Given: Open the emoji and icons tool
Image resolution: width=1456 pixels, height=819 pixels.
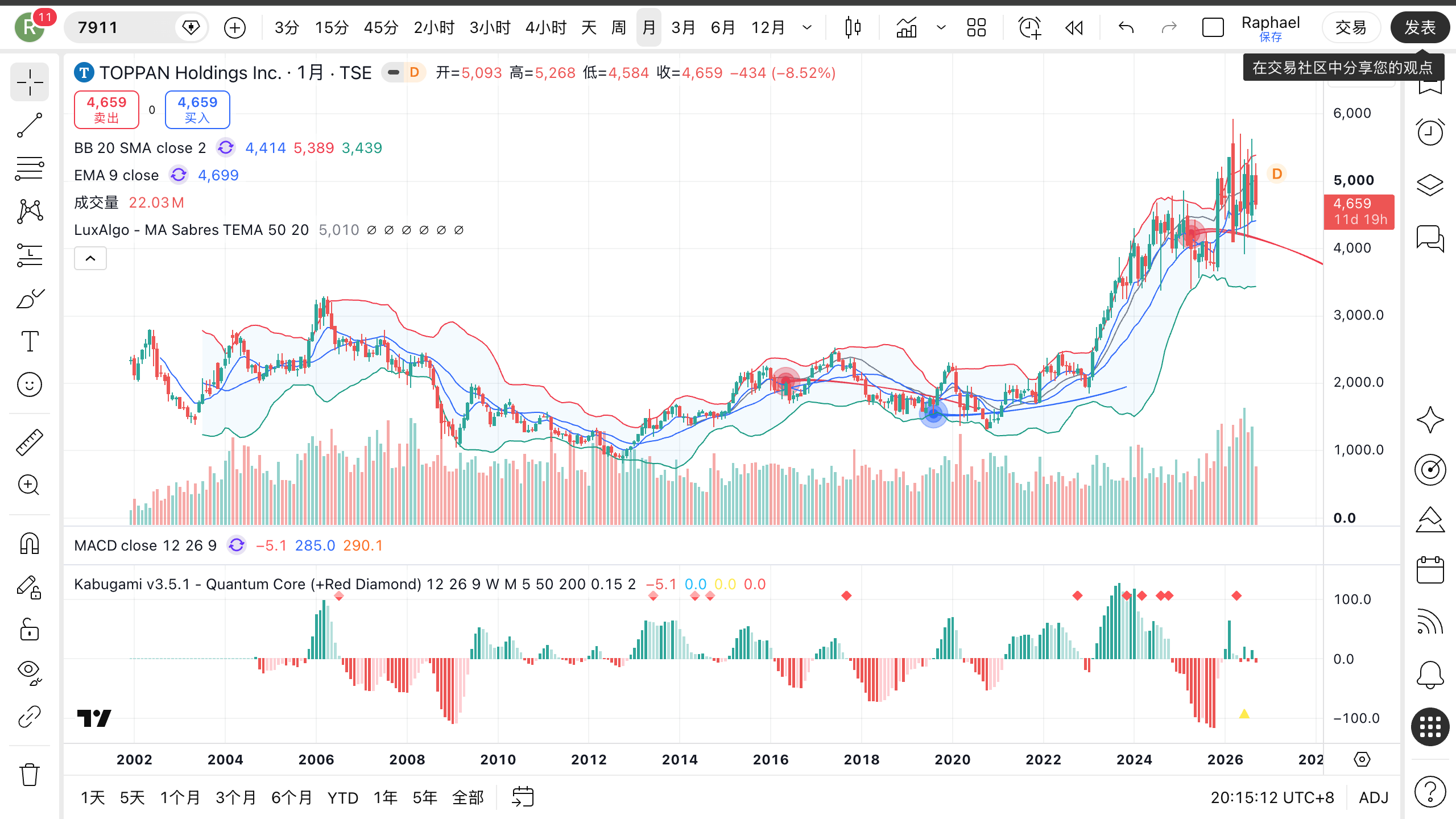Looking at the screenshot, I should [x=30, y=384].
